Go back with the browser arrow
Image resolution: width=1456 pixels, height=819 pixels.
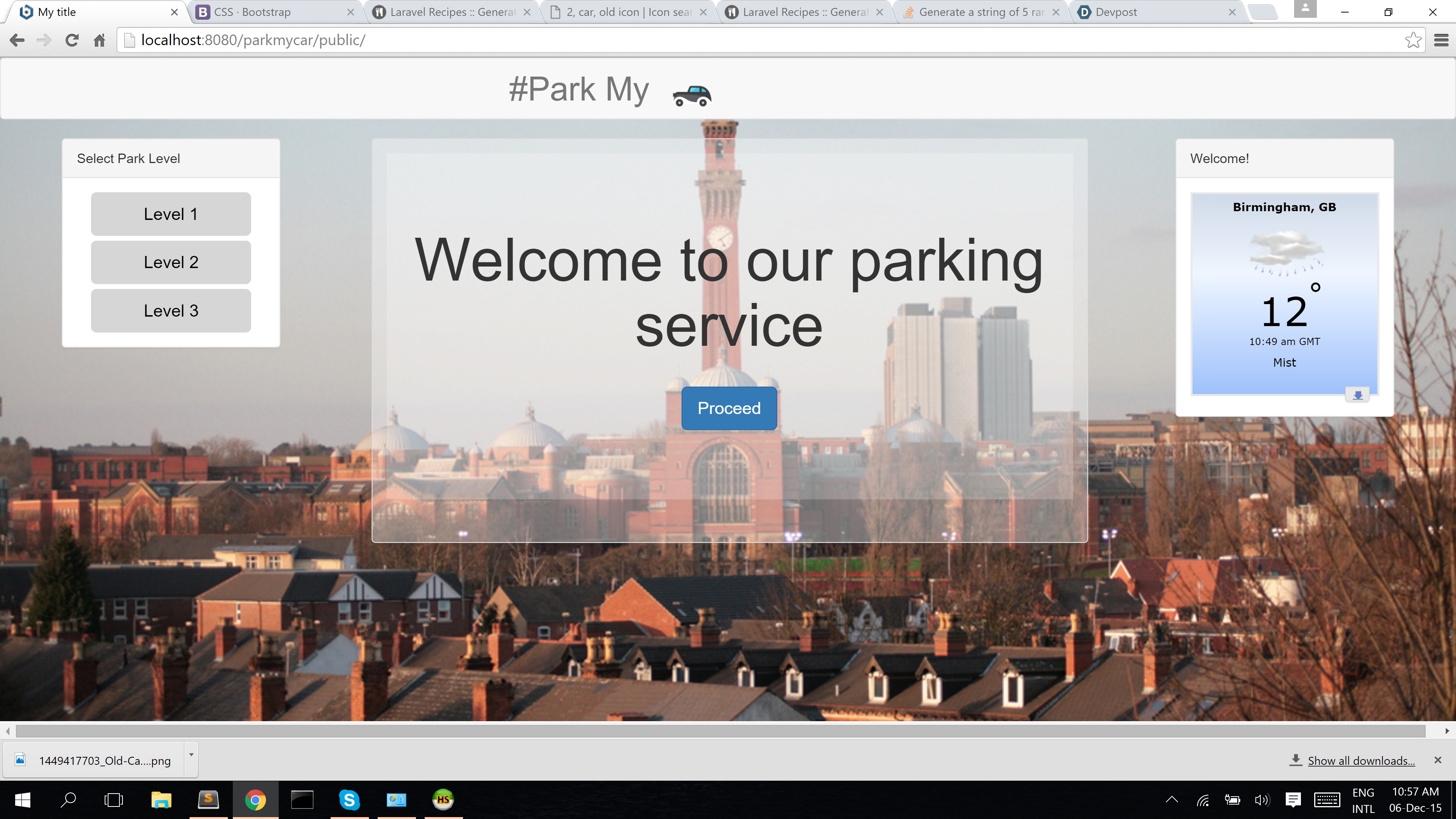17,40
